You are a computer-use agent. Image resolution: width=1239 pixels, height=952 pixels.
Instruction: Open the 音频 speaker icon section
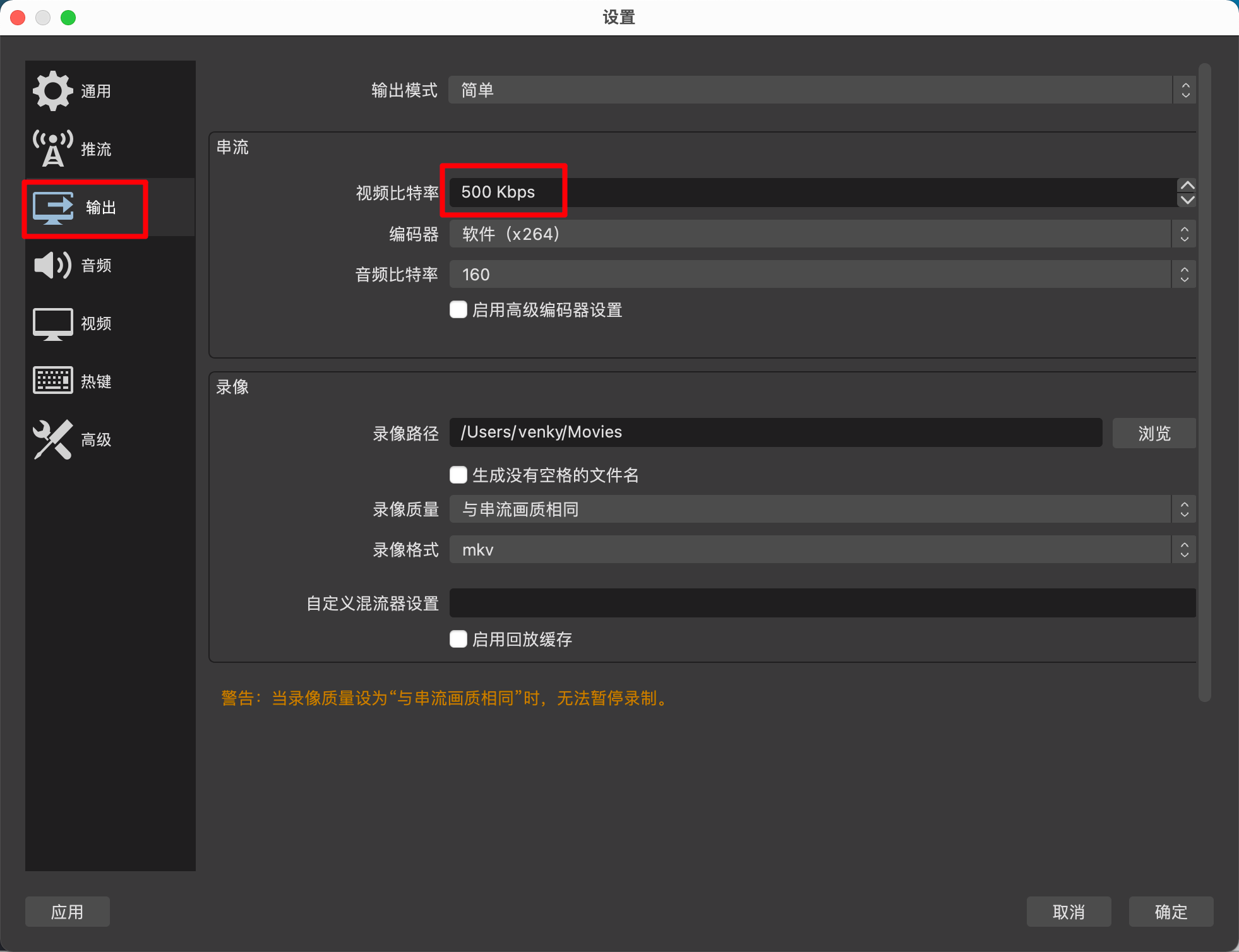[x=53, y=265]
